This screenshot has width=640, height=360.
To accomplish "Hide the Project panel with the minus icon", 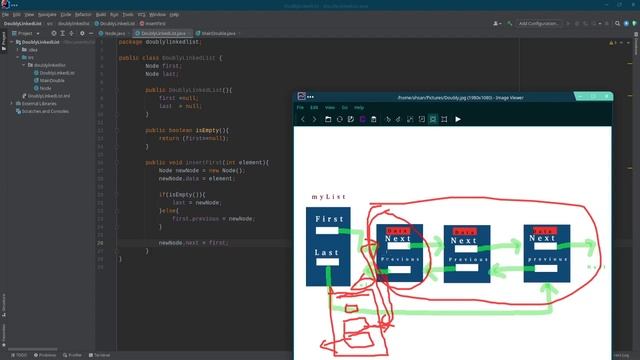I will tap(91, 33).
